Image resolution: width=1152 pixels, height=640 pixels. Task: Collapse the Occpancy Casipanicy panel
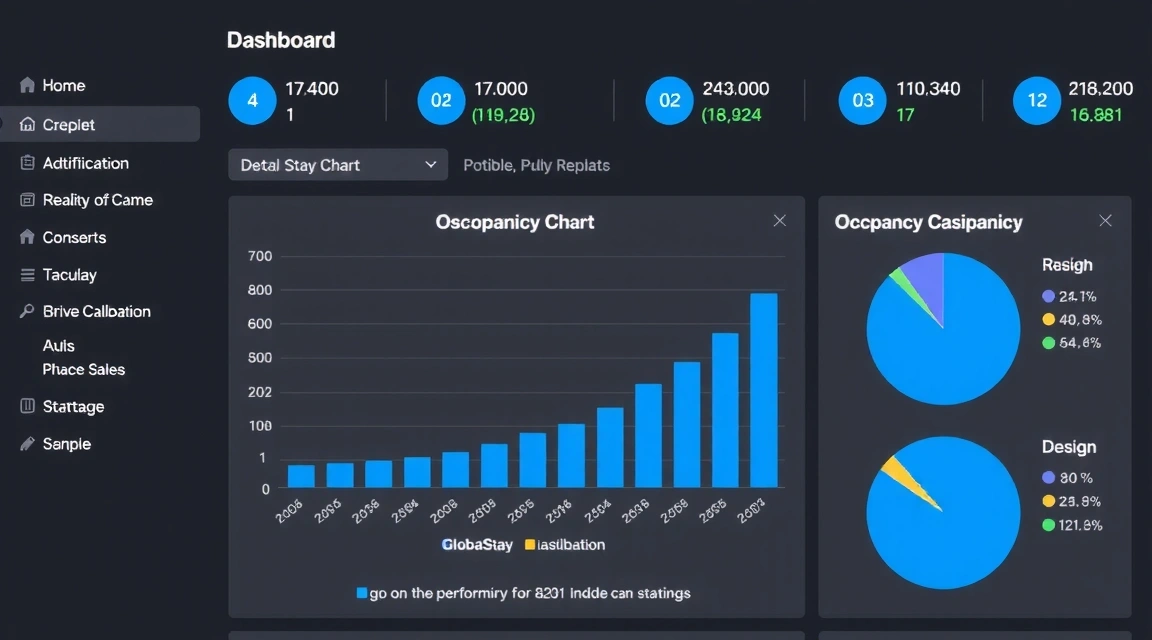pyautogui.click(x=1105, y=220)
